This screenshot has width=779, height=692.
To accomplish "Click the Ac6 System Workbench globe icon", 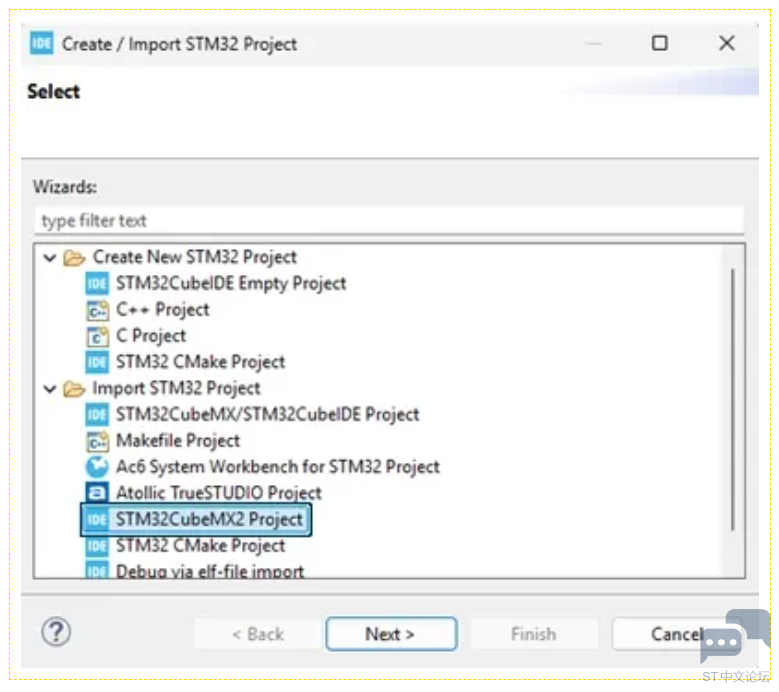I will 97,467.
